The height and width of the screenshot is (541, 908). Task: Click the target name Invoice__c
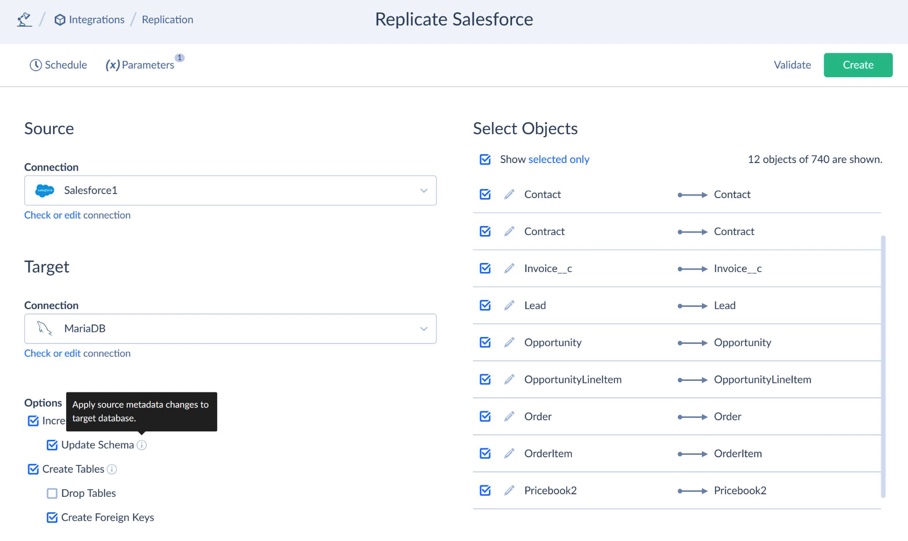738,269
